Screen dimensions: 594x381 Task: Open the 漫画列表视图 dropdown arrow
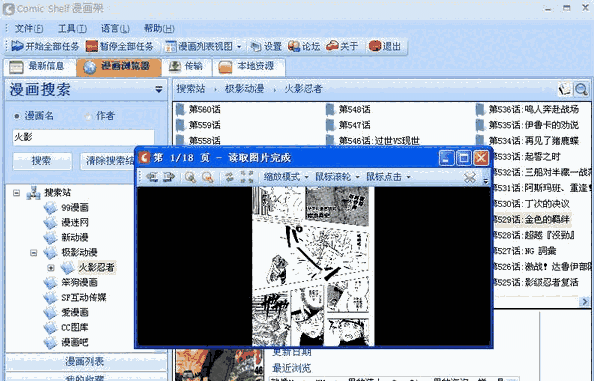239,47
